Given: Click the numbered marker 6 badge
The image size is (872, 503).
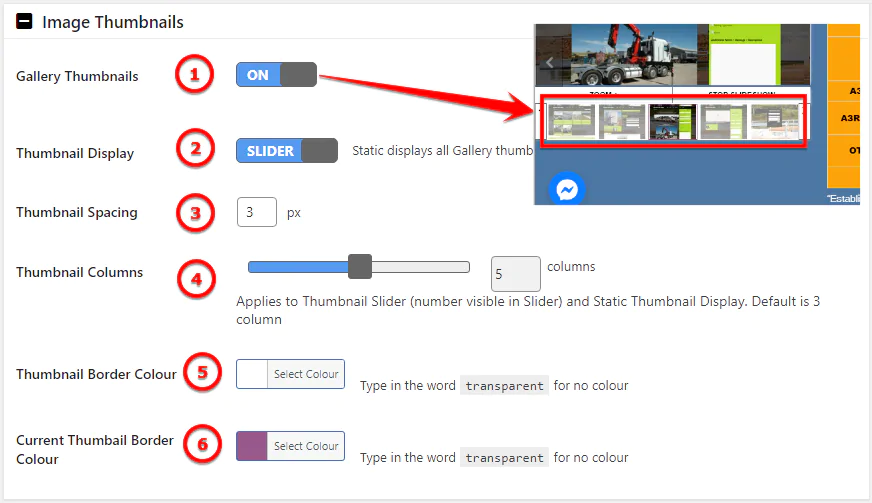Looking at the screenshot, I should 203,445.
